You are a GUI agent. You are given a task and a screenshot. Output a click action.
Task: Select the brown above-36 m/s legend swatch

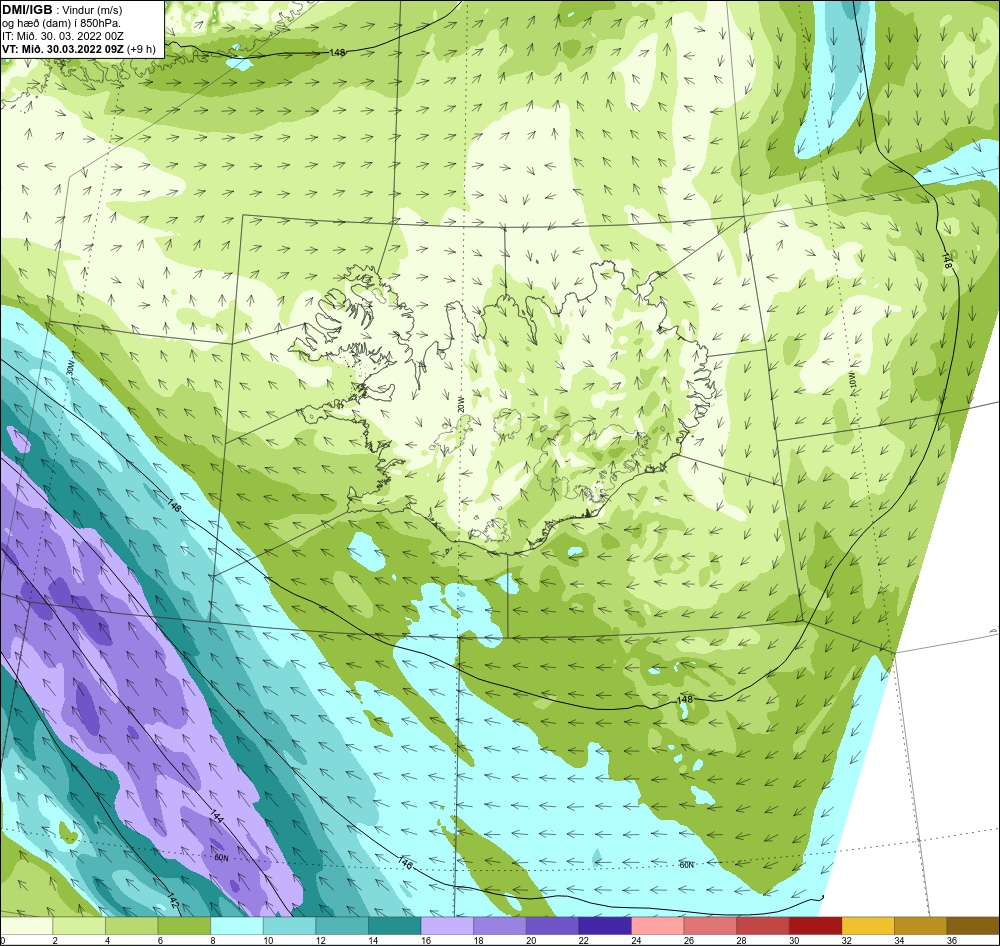[973, 926]
